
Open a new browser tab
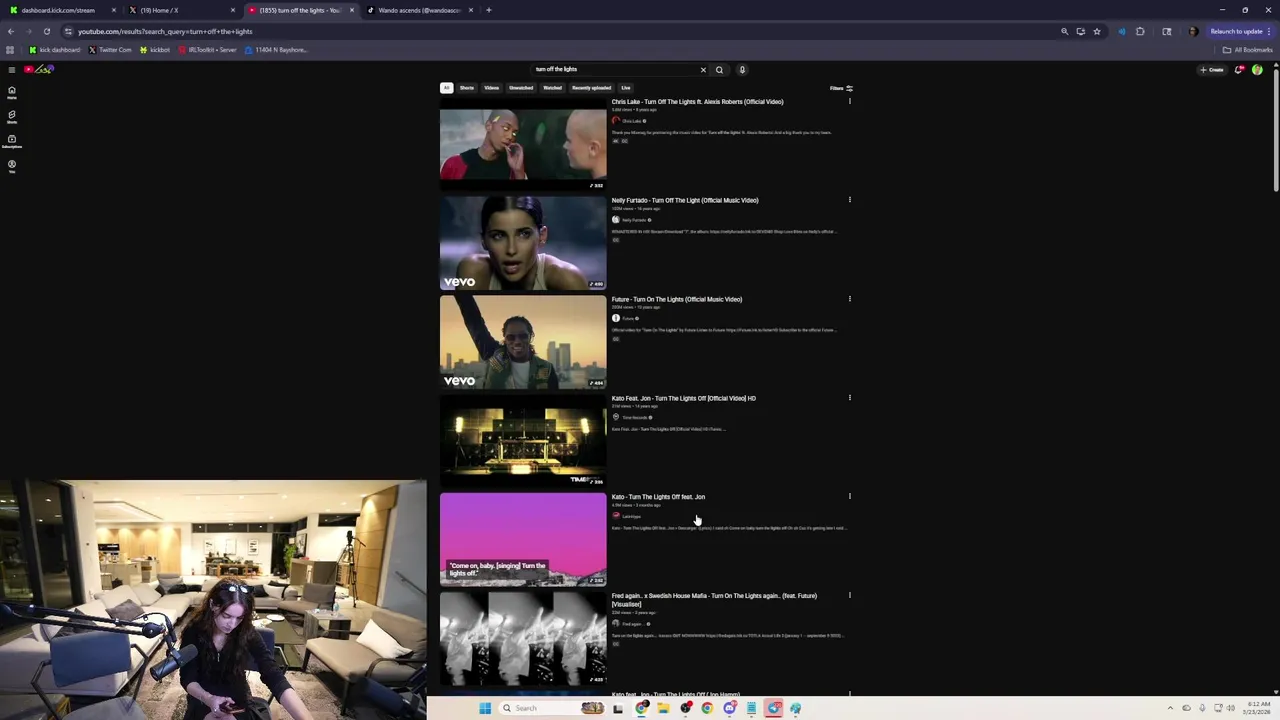coord(488,10)
